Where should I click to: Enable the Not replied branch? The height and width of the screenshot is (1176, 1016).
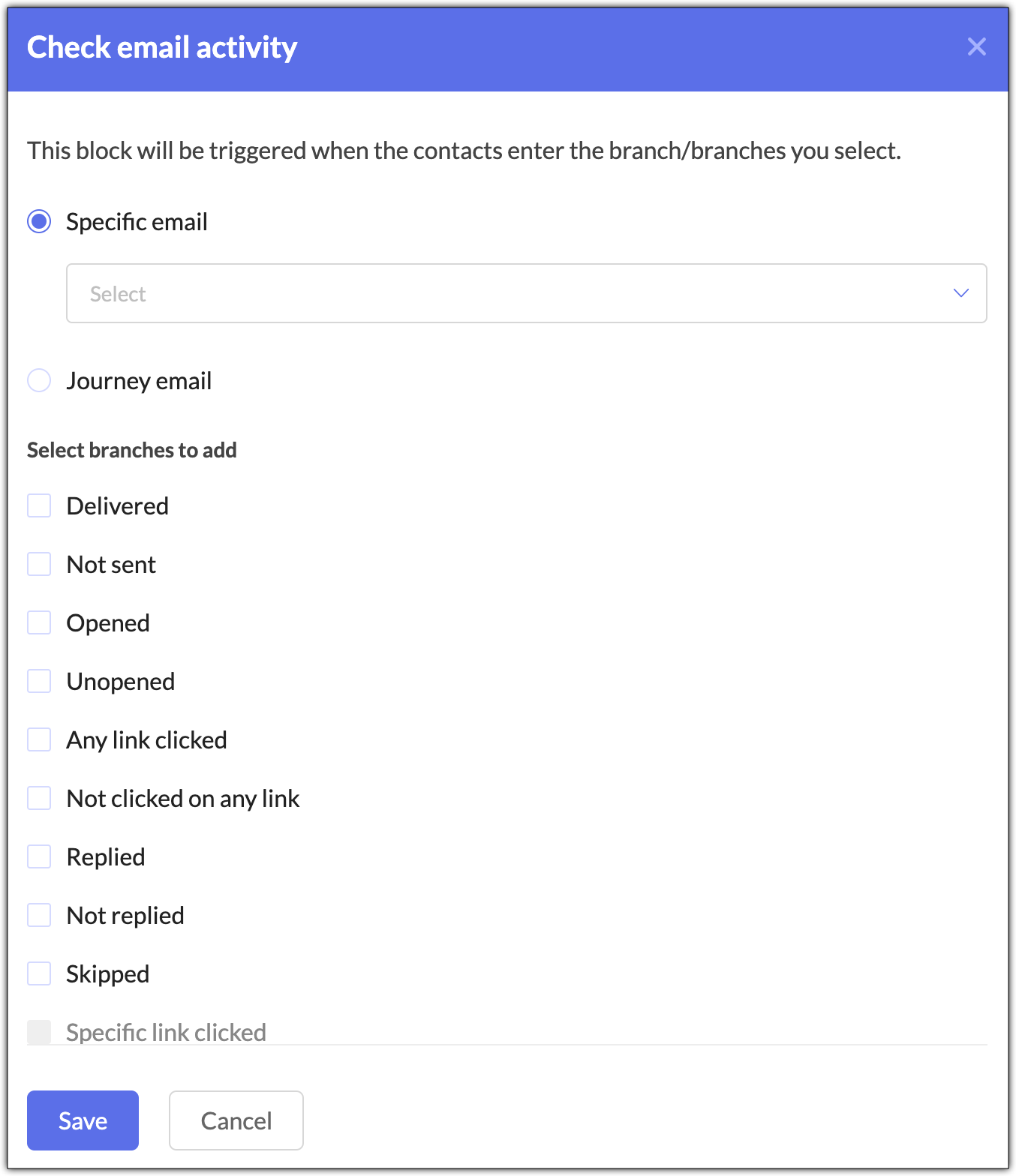pyautogui.click(x=39, y=915)
